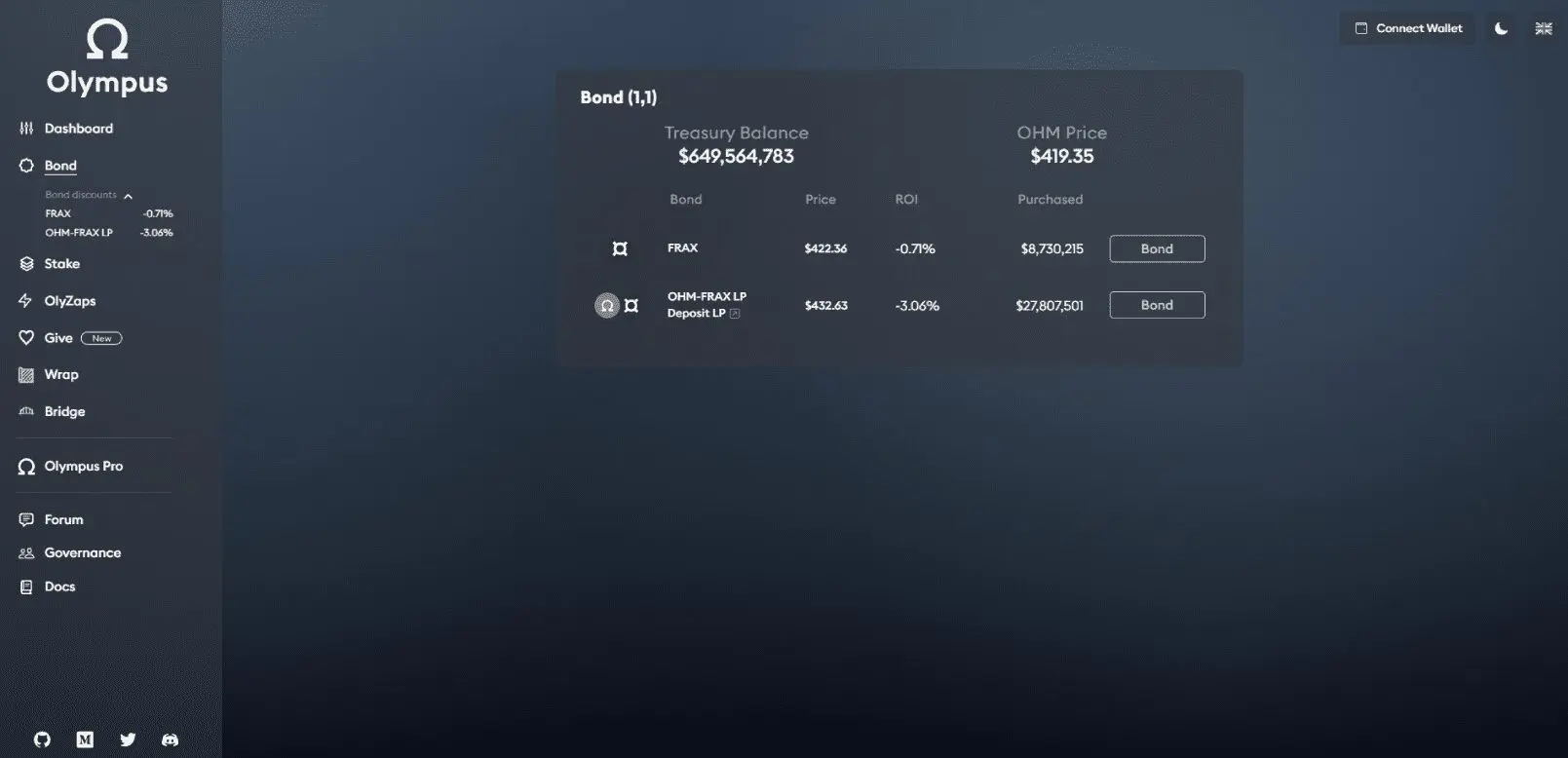Collapse the Bond discounts list
The height and width of the screenshot is (758, 1568).
pyautogui.click(x=128, y=196)
